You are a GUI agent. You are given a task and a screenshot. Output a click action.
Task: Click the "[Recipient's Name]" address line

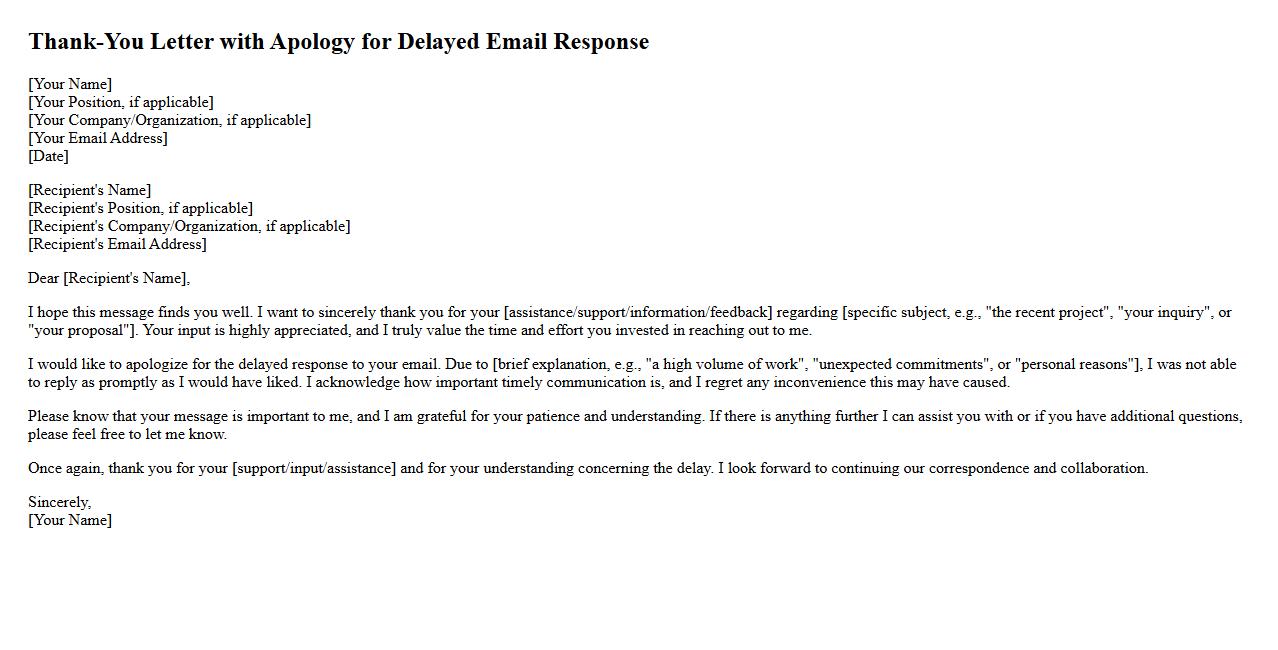(89, 190)
